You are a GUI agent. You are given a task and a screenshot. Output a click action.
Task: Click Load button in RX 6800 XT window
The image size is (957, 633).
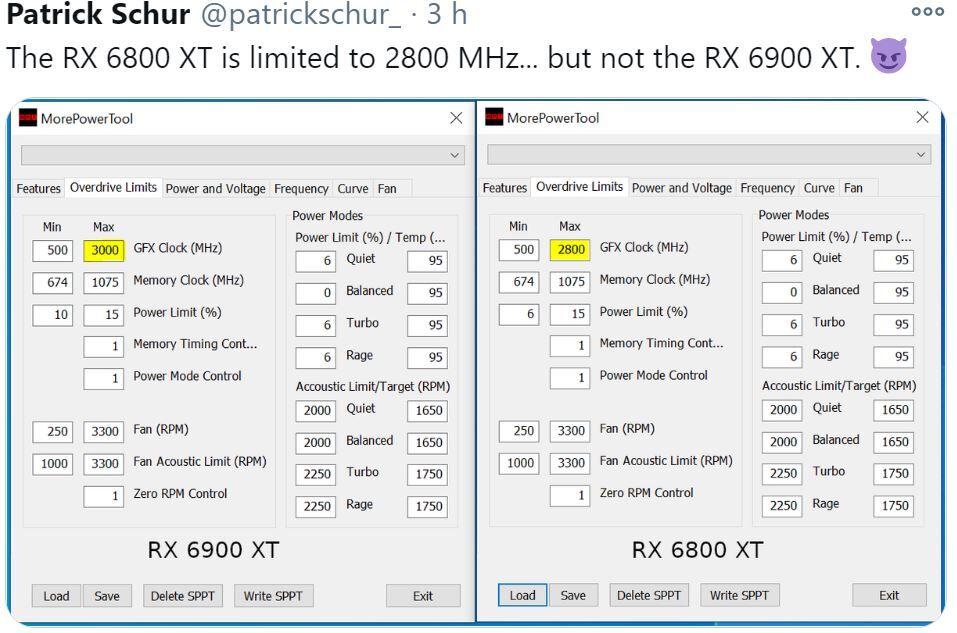pos(522,595)
